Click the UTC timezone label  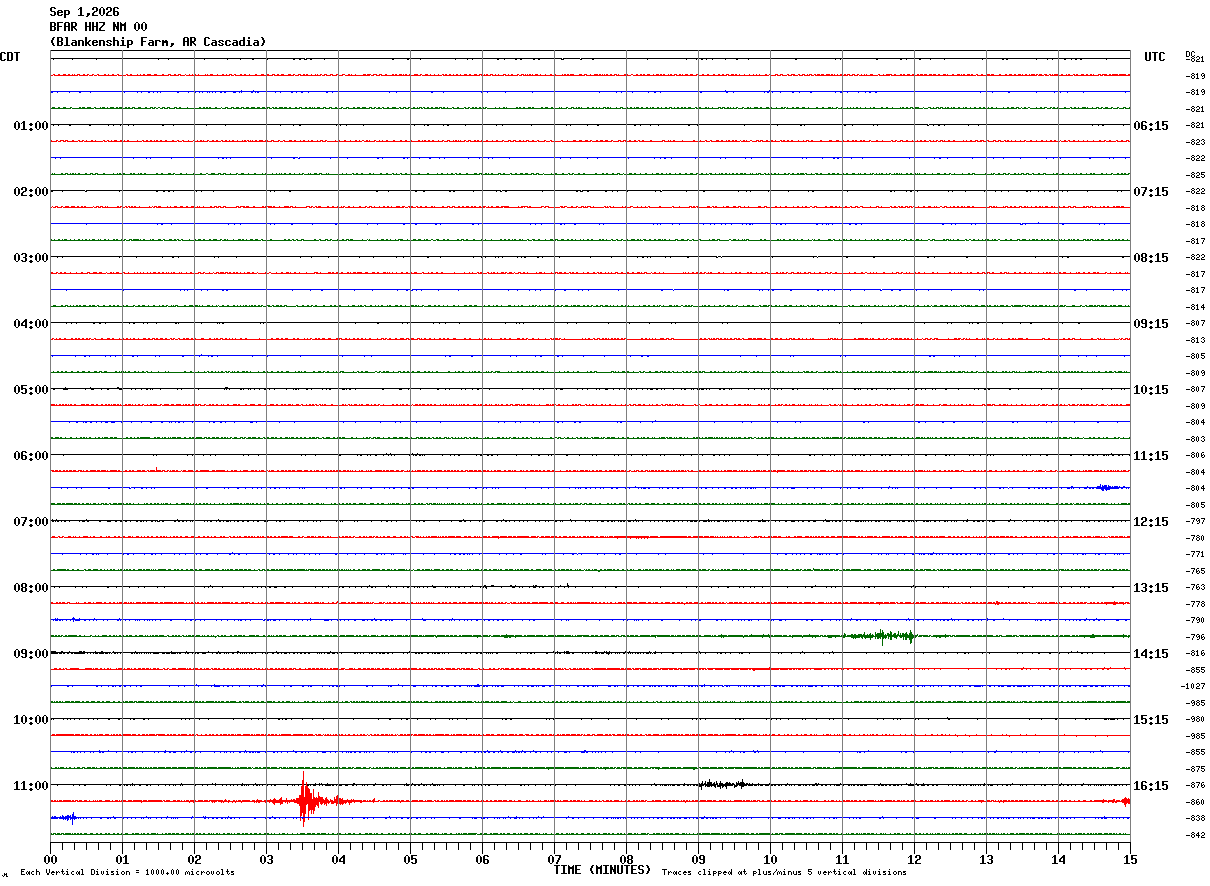pyautogui.click(x=1155, y=57)
